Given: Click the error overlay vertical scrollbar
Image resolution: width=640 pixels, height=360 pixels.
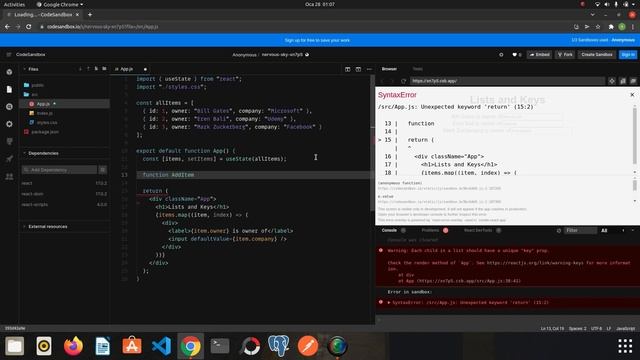Looking at the screenshot, I should (x=635, y=135).
